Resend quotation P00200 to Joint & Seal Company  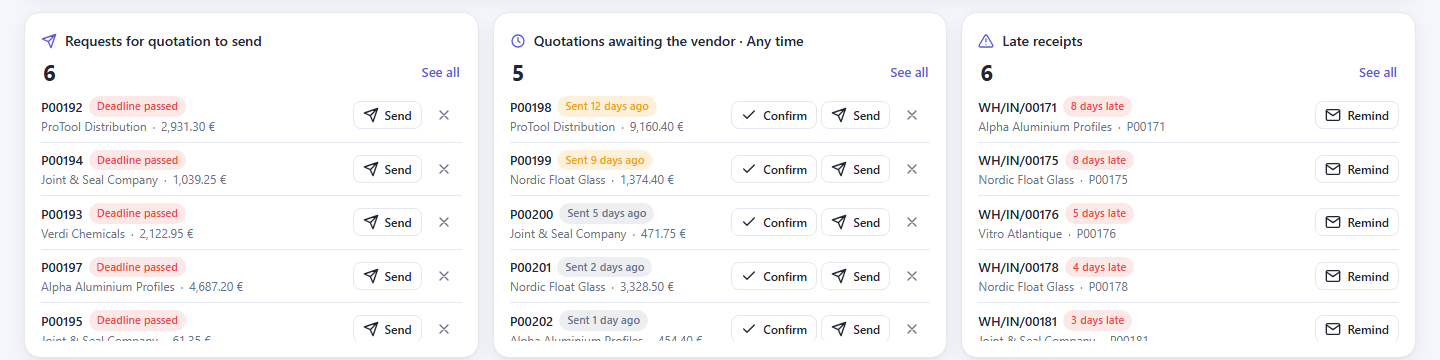855,222
